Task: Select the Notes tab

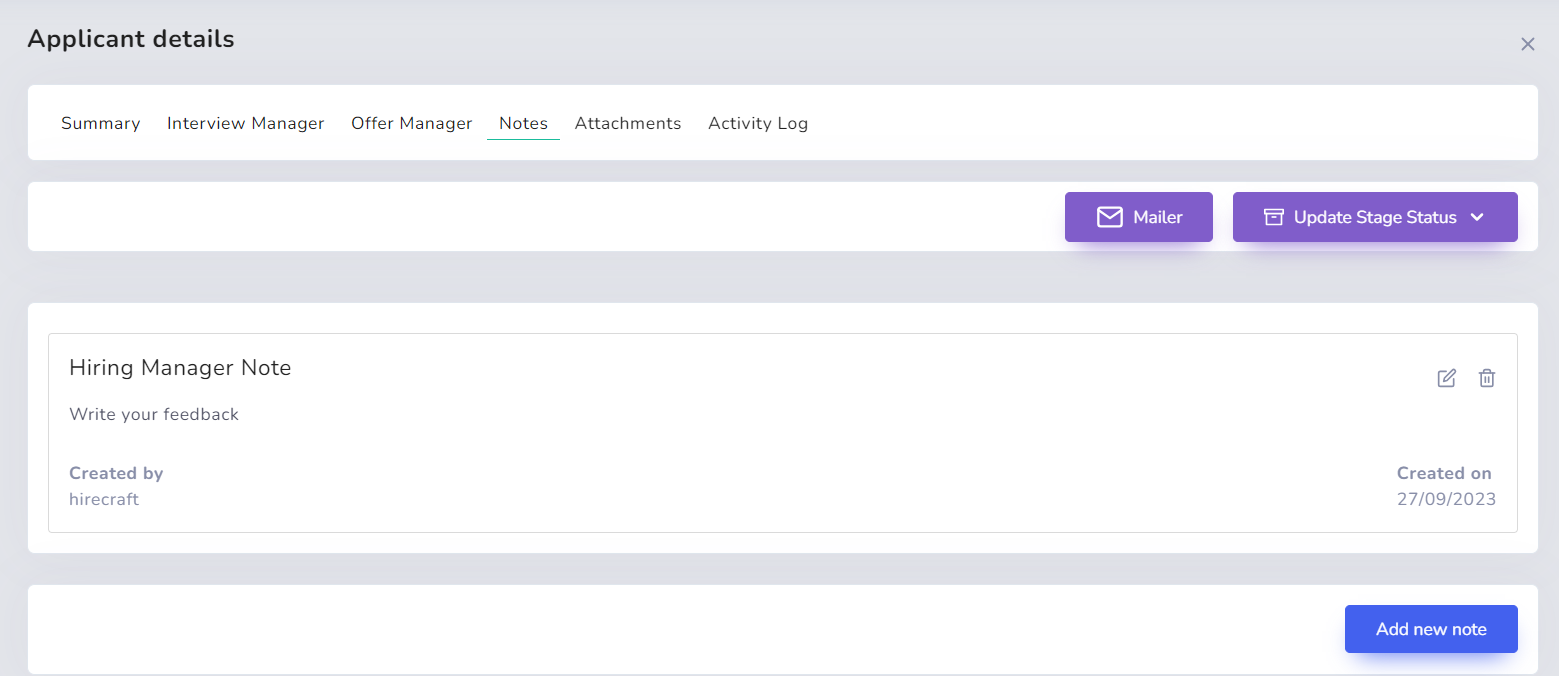Action: [x=522, y=123]
